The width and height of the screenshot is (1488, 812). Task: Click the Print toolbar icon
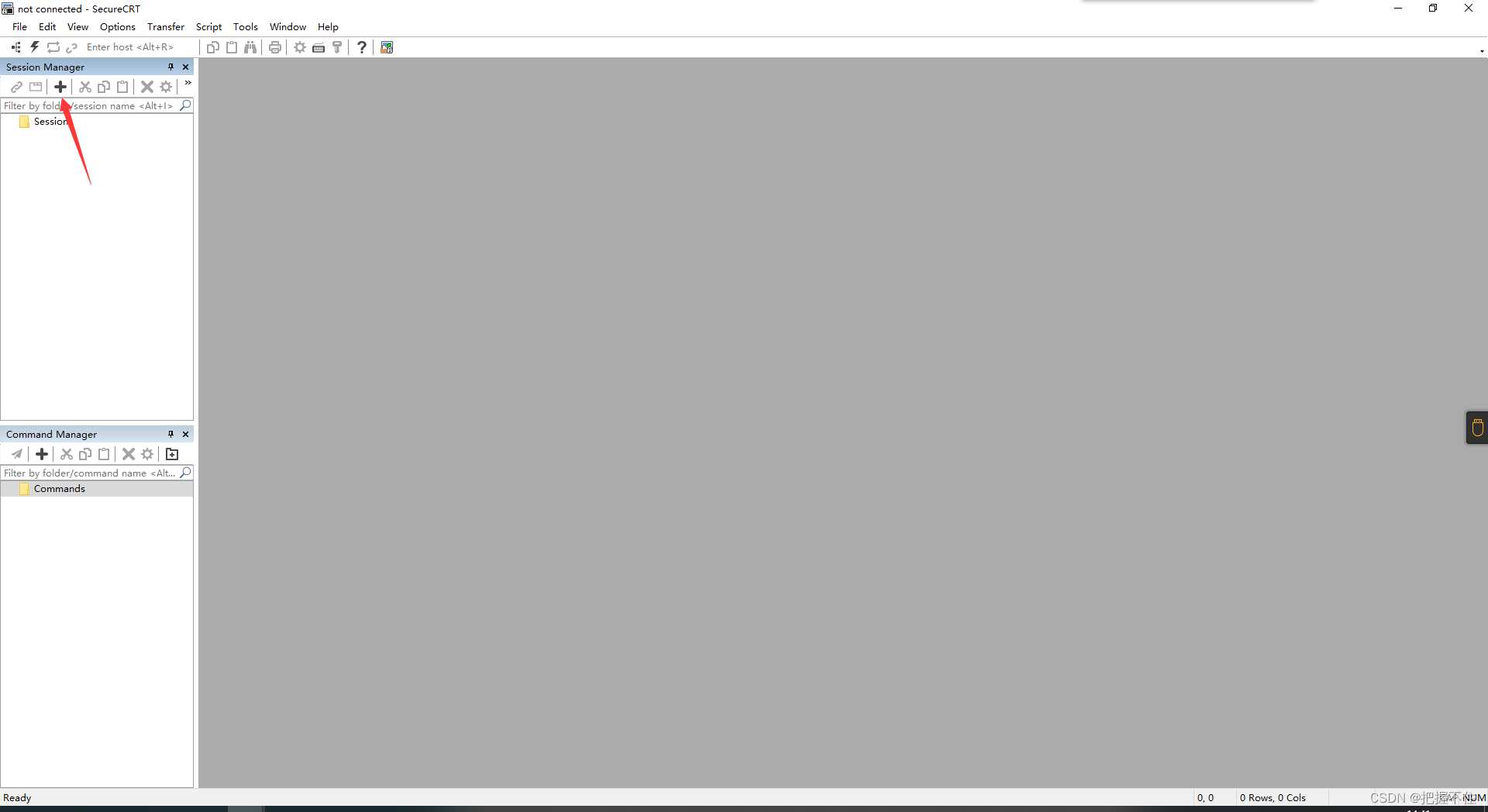[x=275, y=47]
